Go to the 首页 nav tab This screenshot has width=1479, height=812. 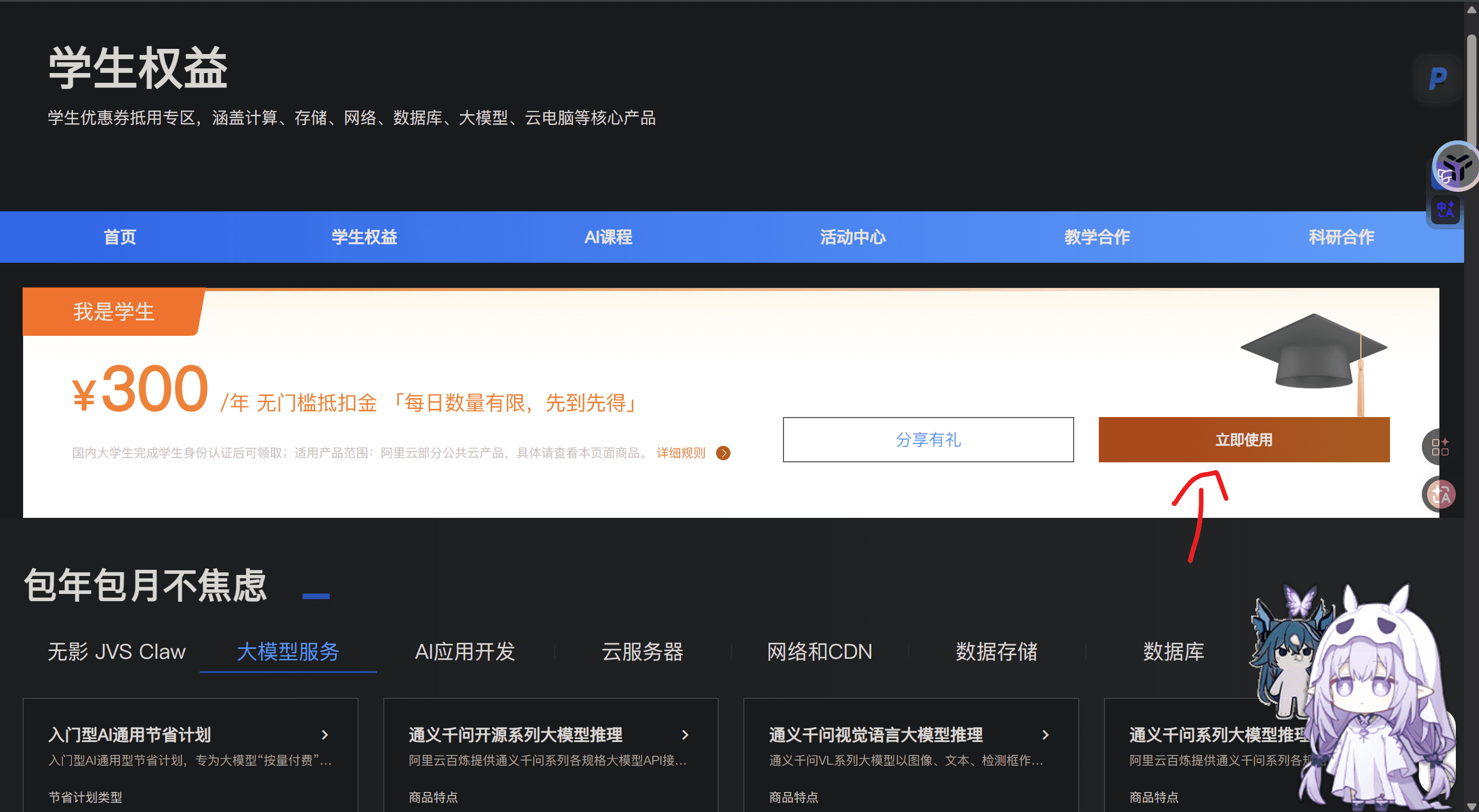tap(120, 237)
